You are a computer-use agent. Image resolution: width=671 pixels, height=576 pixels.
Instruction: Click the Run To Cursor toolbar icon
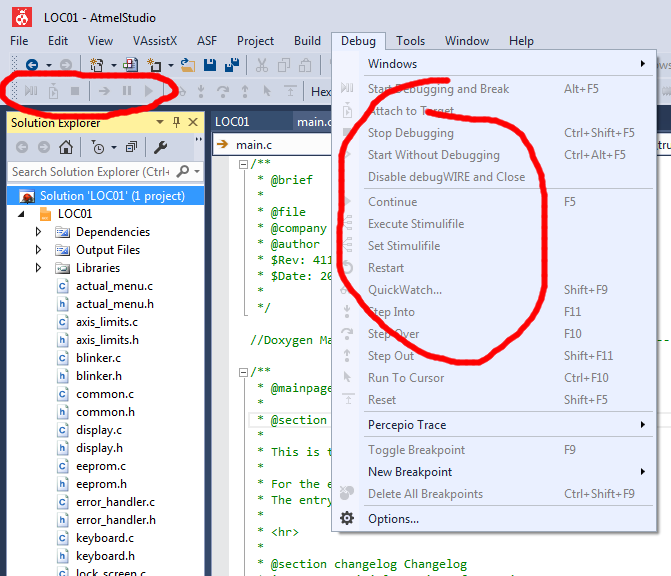[x=267, y=91]
